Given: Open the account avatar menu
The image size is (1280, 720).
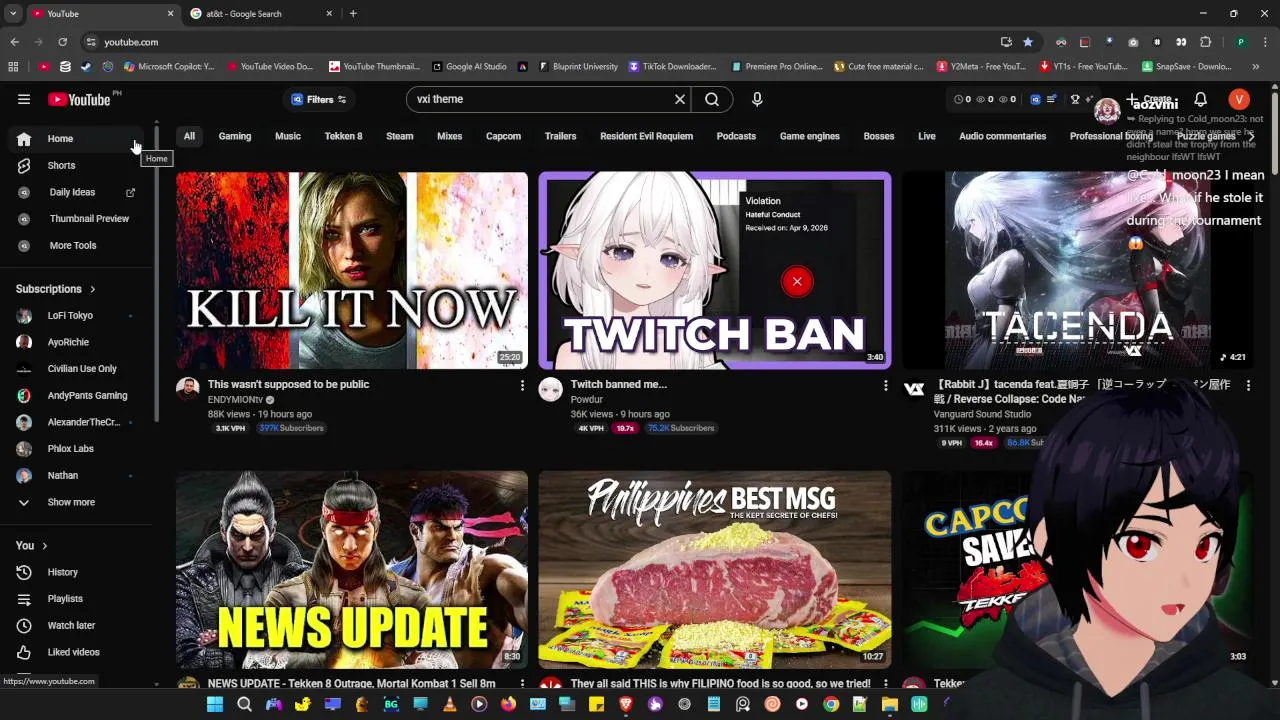Looking at the screenshot, I should point(1239,99).
